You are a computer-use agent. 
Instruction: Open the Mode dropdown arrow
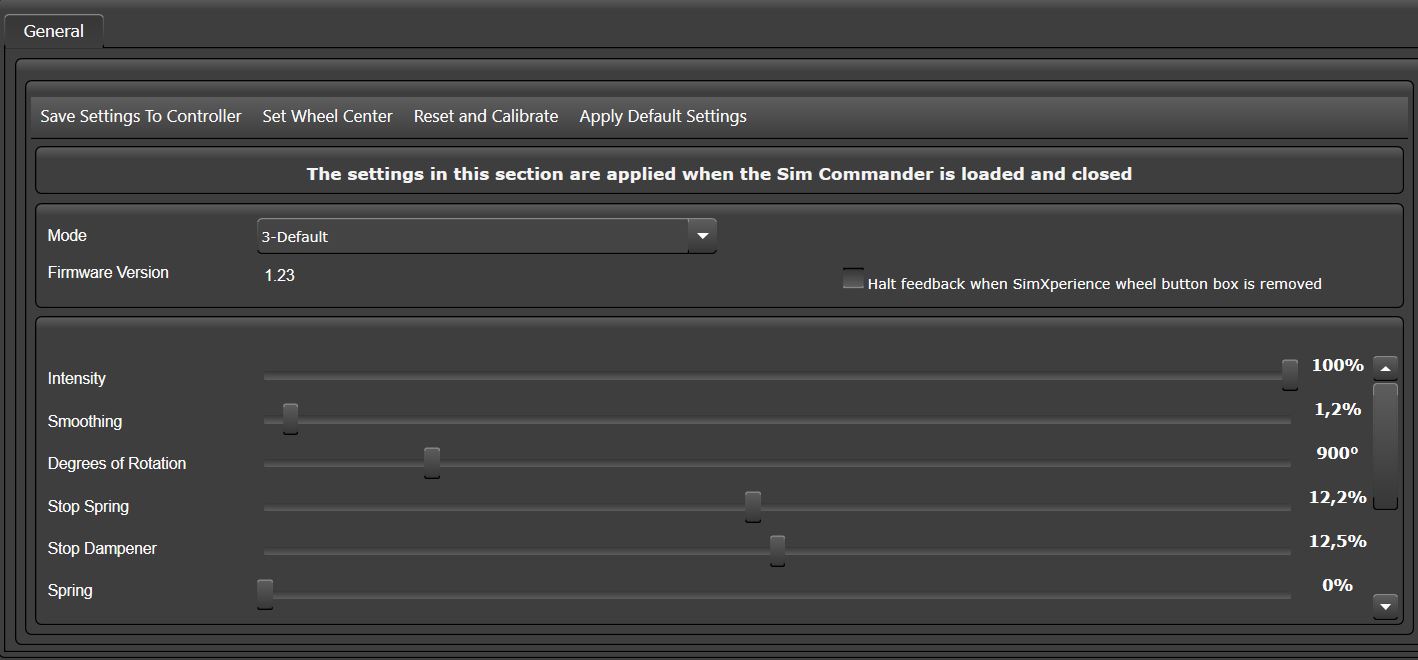point(702,236)
